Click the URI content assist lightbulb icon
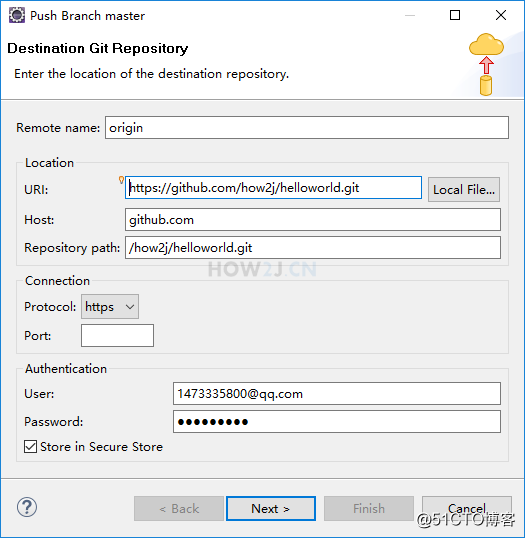 [121, 180]
